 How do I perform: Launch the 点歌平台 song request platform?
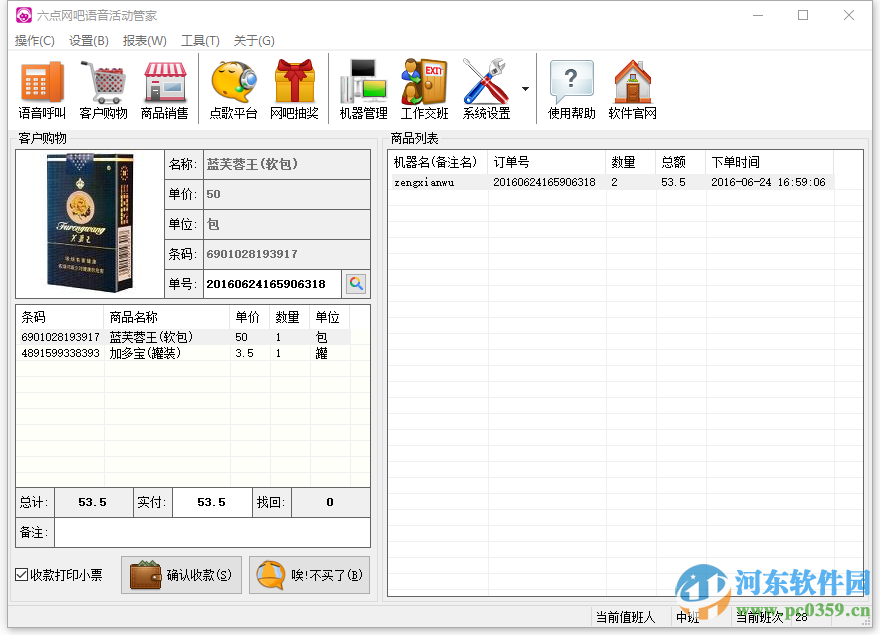(x=232, y=87)
